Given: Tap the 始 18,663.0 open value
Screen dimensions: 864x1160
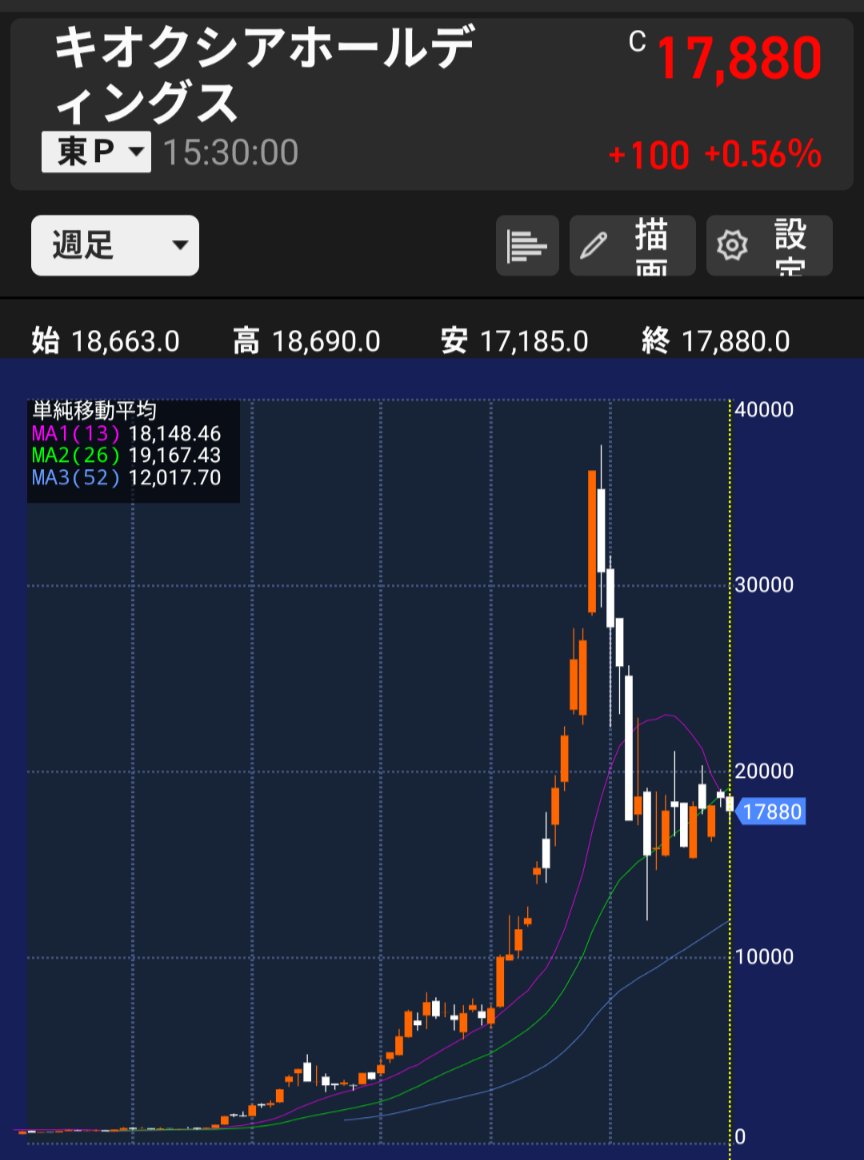Looking at the screenshot, I should [x=105, y=341].
